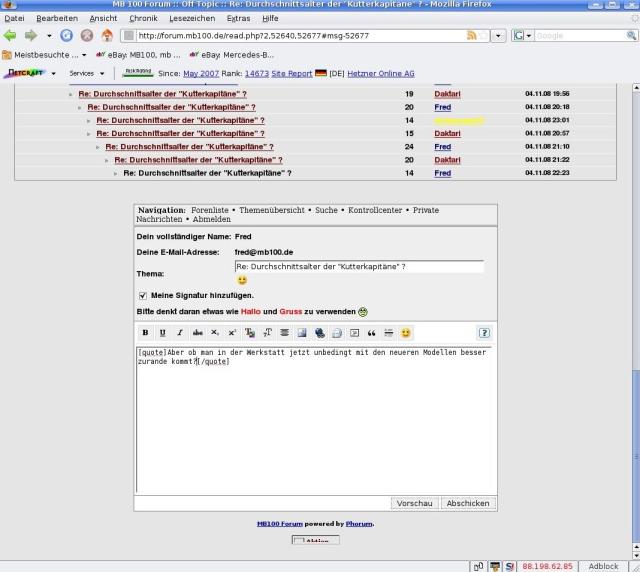This screenshot has height=572, width=640.
Task: Click the Firefox home button
Action: (107, 35)
